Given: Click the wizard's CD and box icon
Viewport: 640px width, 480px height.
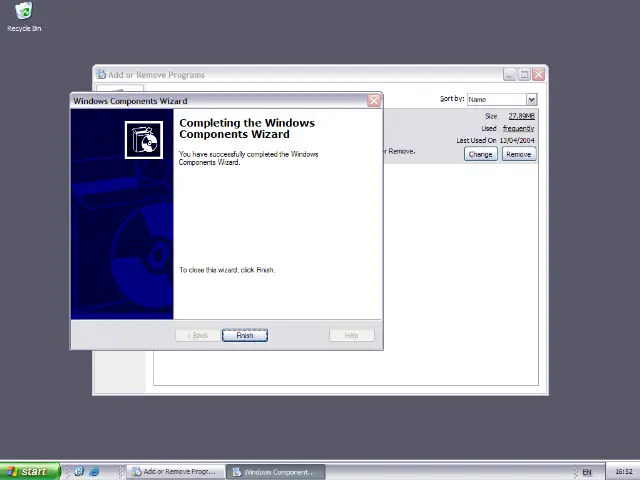Looking at the screenshot, I should pyautogui.click(x=144, y=140).
